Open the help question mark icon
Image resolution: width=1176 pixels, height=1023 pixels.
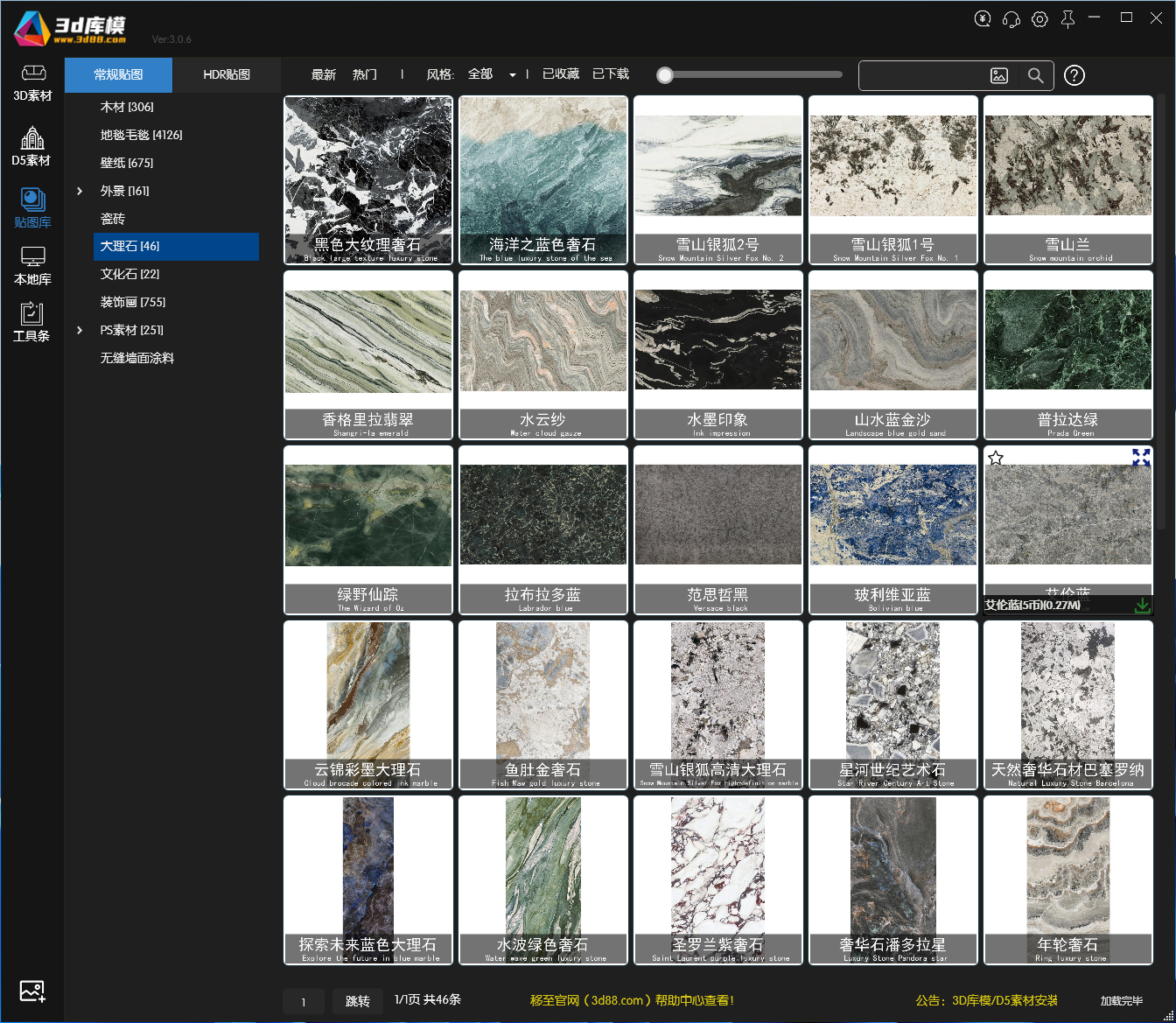tap(1074, 76)
